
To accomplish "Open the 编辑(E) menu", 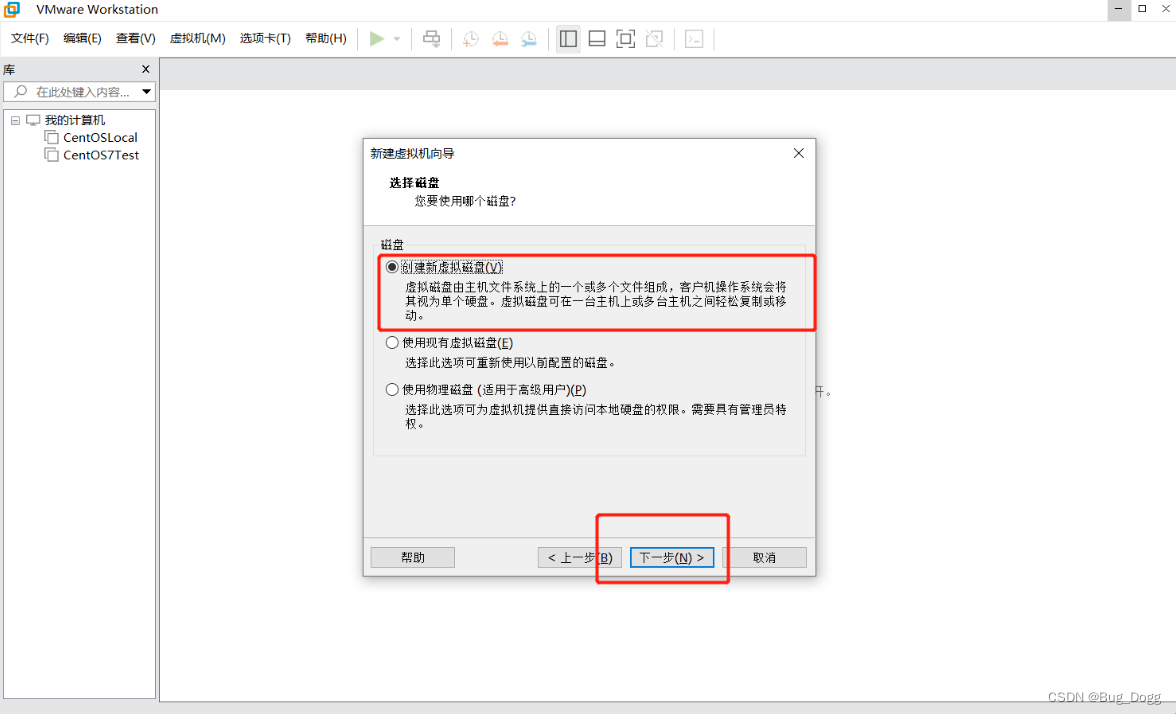I will 82,38.
